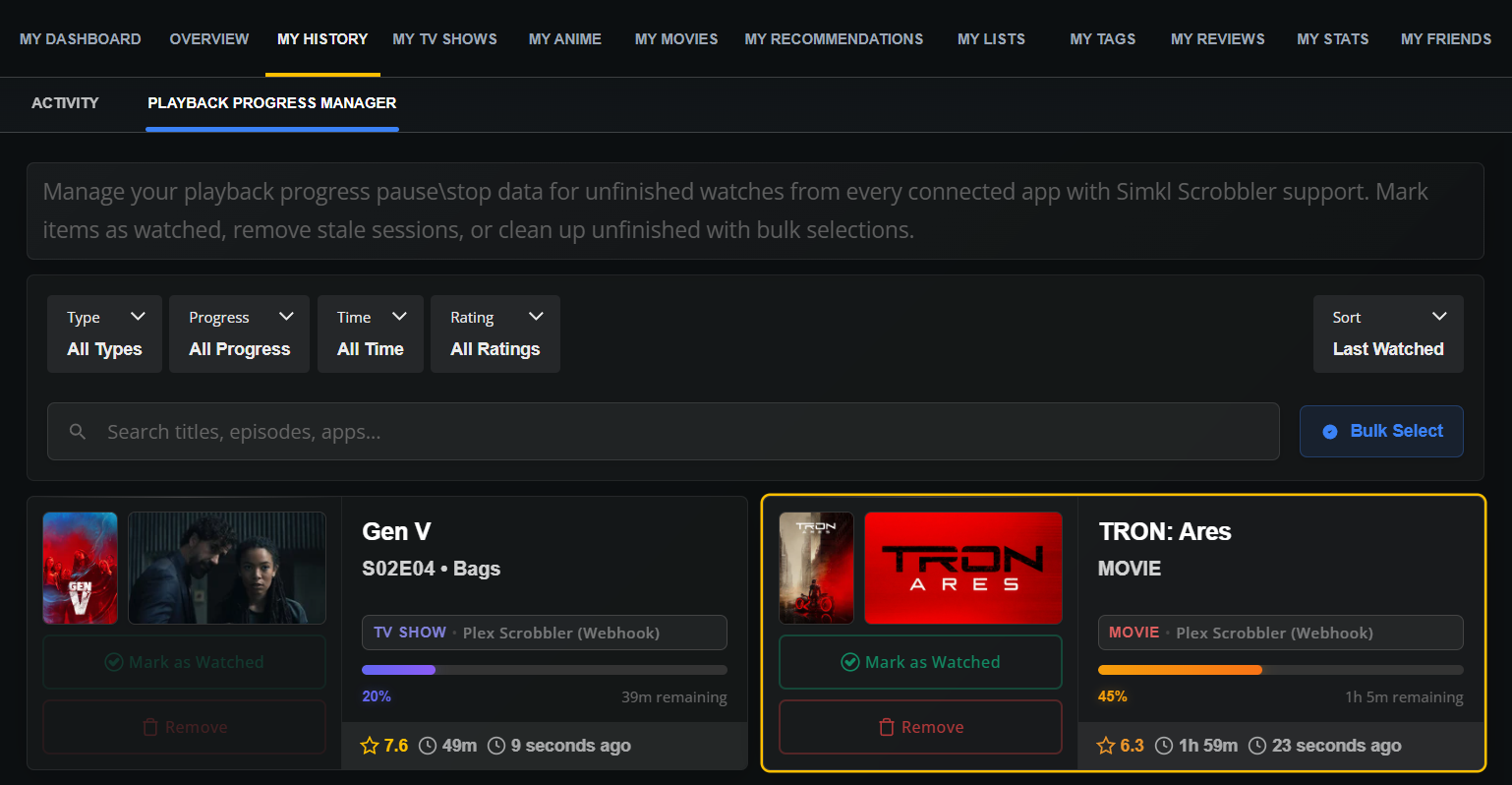The image size is (1512, 785).
Task: Open the Type filter dropdown
Action: click(x=105, y=333)
